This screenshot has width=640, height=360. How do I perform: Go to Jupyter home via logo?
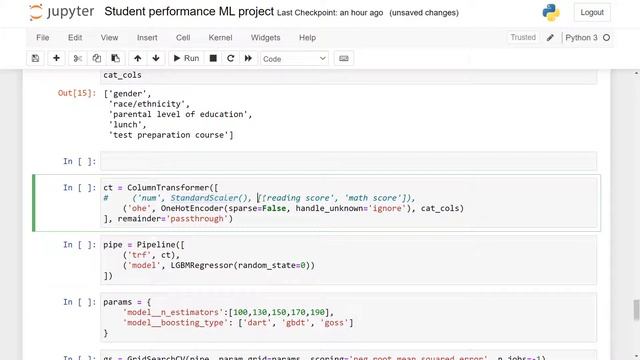(62, 12)
